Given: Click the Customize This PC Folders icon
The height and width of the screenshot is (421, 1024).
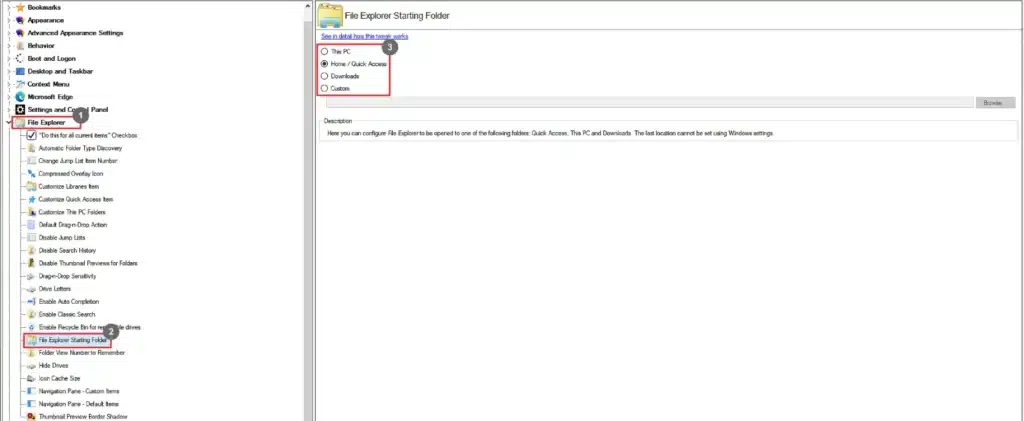Looking at the screenshot, I should 31,212.
